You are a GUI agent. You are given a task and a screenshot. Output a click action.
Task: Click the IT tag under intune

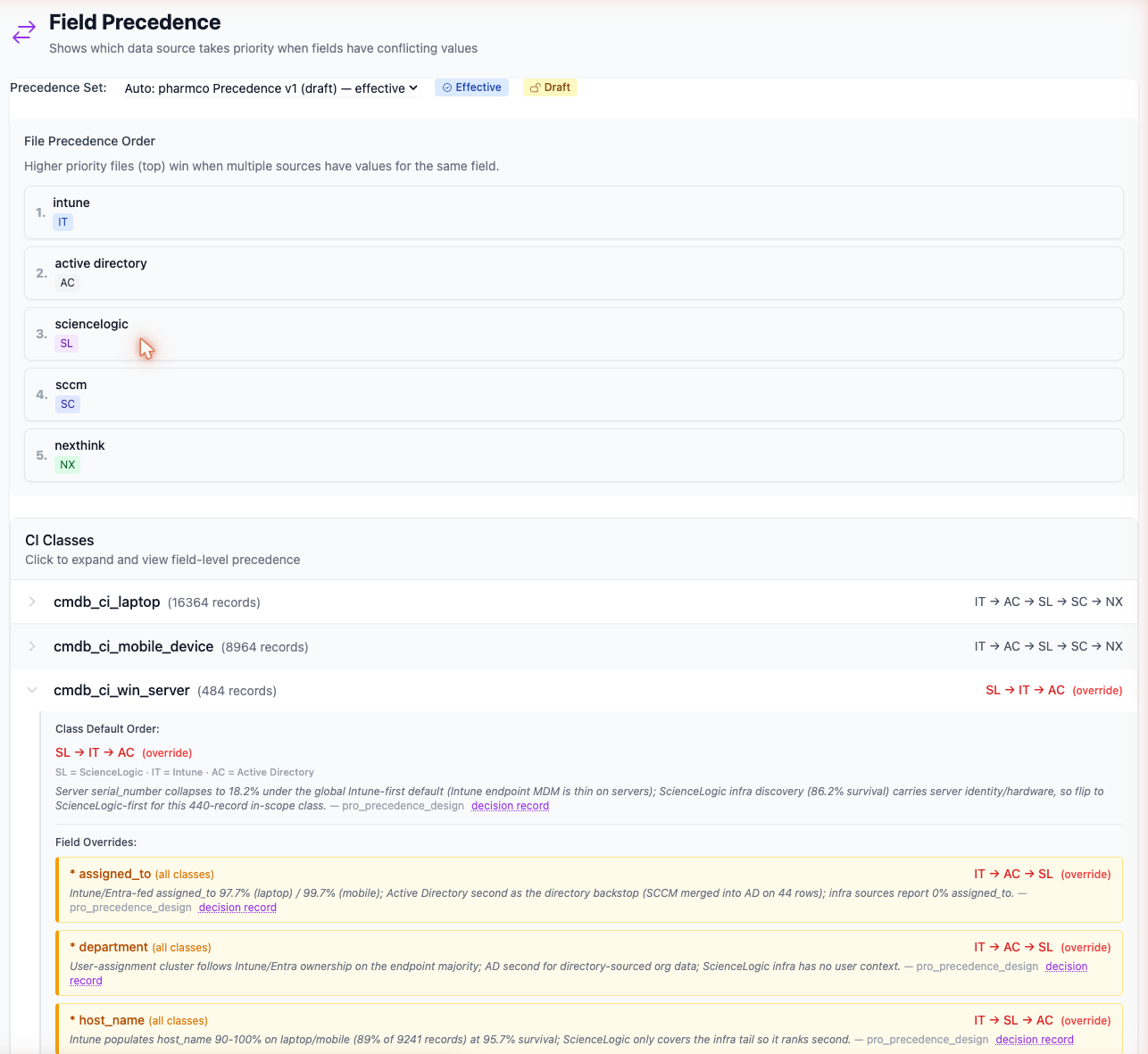(x=62, y=222)
